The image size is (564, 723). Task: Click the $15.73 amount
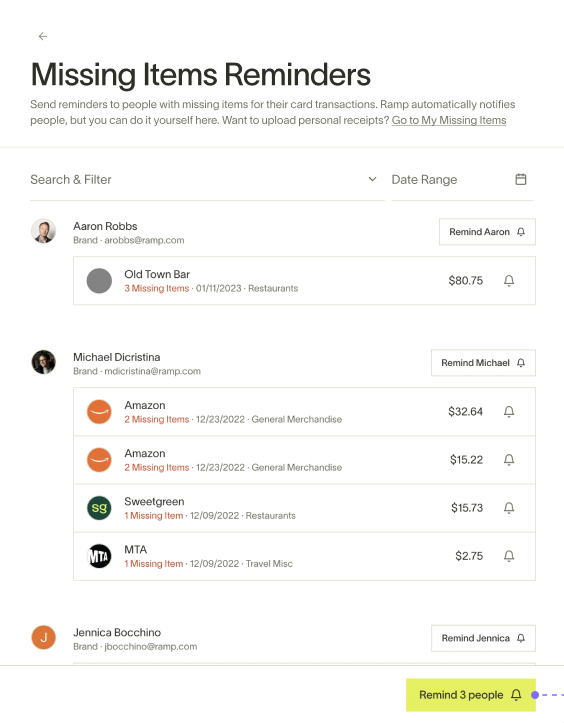467,508
